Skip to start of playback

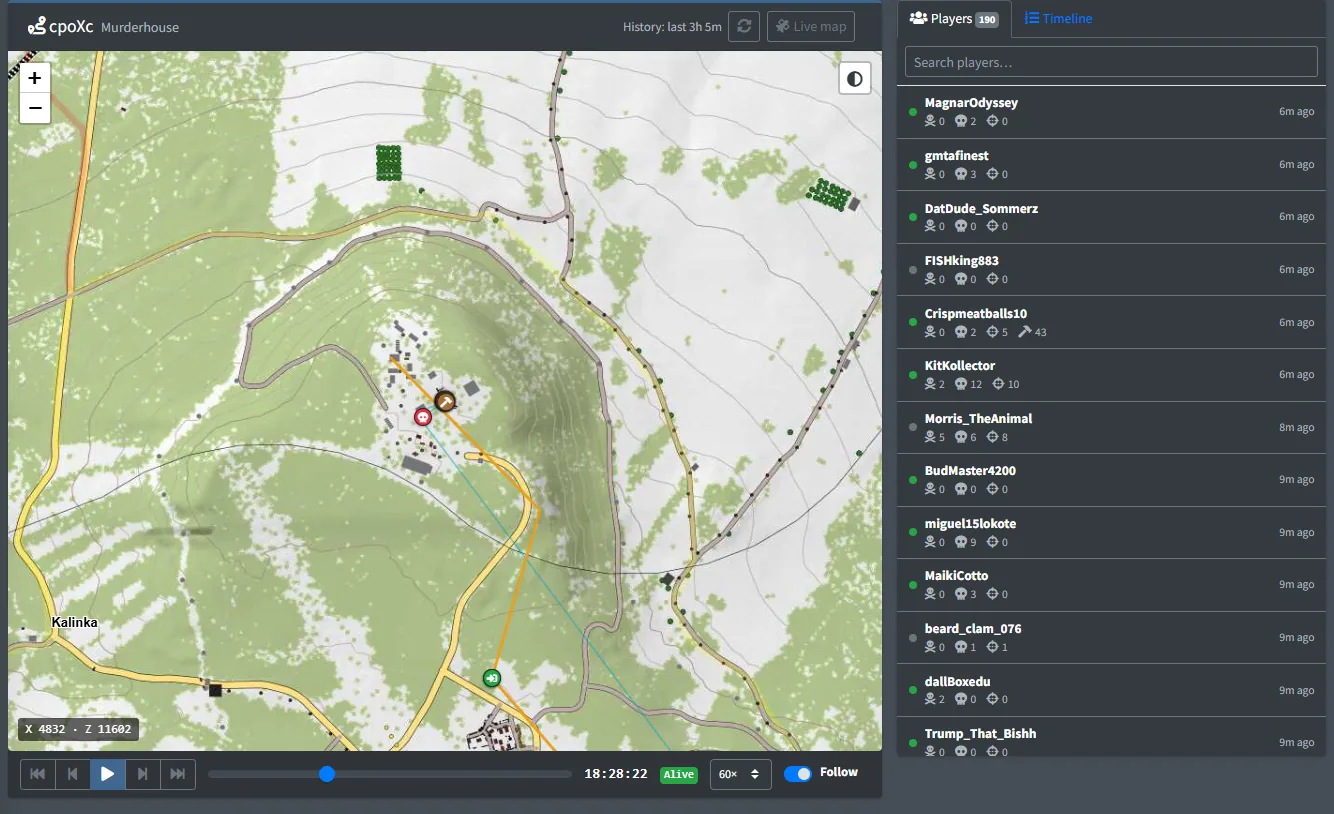click(x=38, y=774)
